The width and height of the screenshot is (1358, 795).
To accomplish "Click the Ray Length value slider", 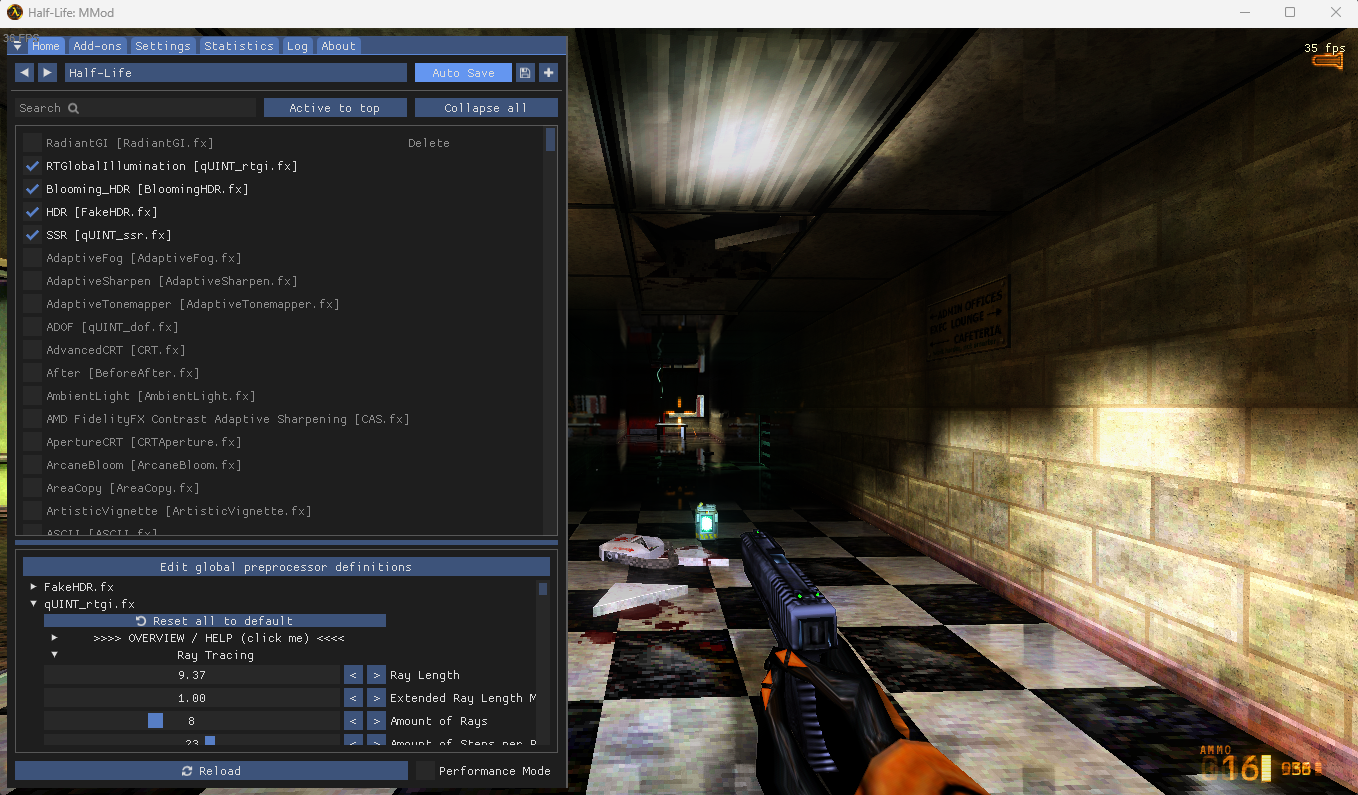I will pyautogui.click(x=192, y=675).
